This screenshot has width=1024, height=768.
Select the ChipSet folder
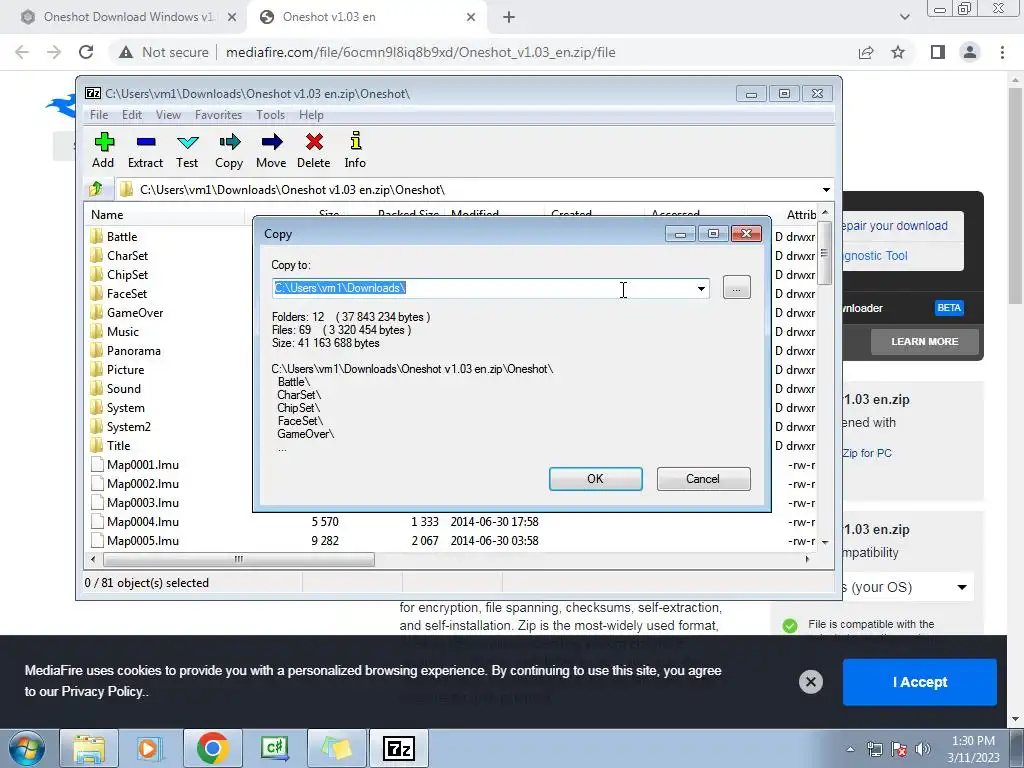click(x=119, y=274)
